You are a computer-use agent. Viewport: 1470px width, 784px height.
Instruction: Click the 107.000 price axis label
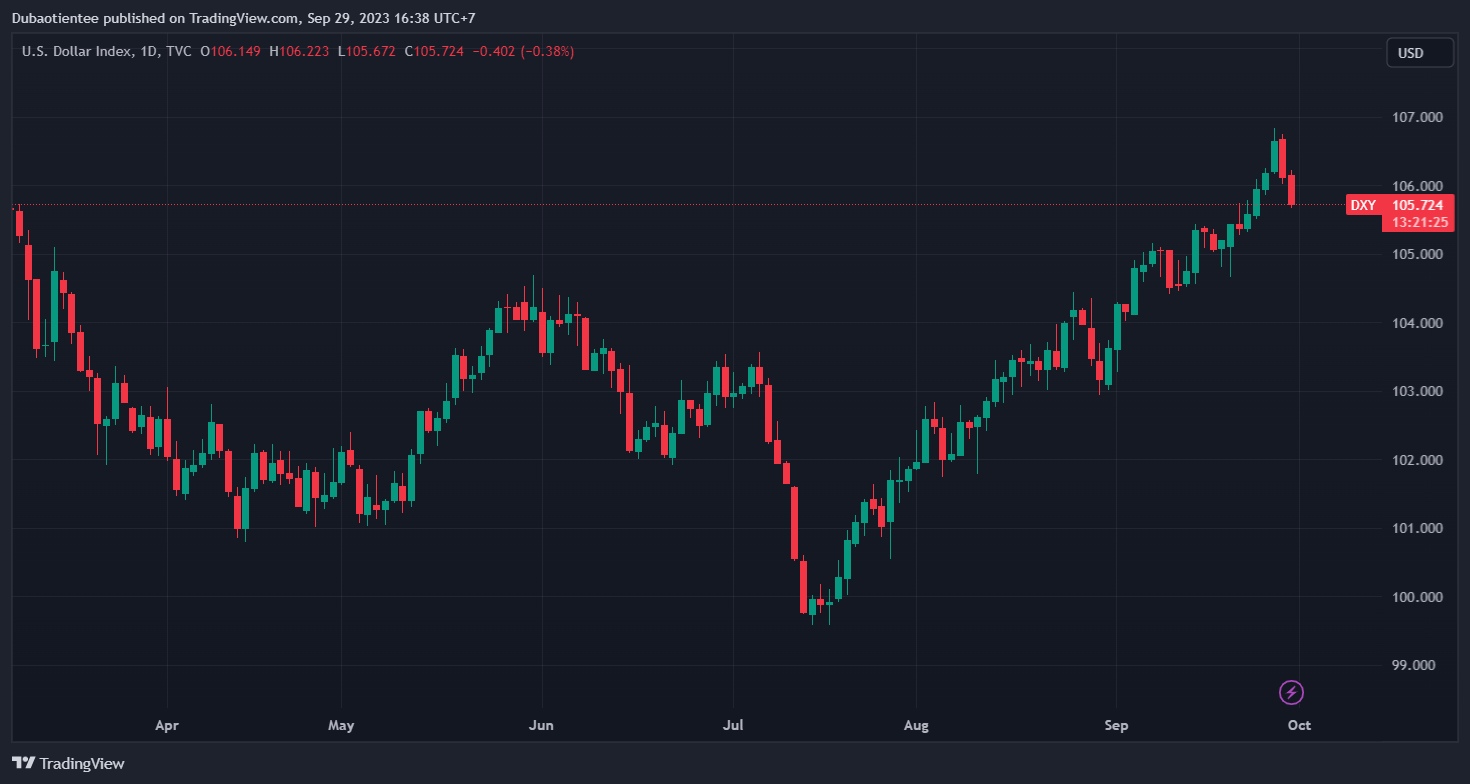point(1417,117)
